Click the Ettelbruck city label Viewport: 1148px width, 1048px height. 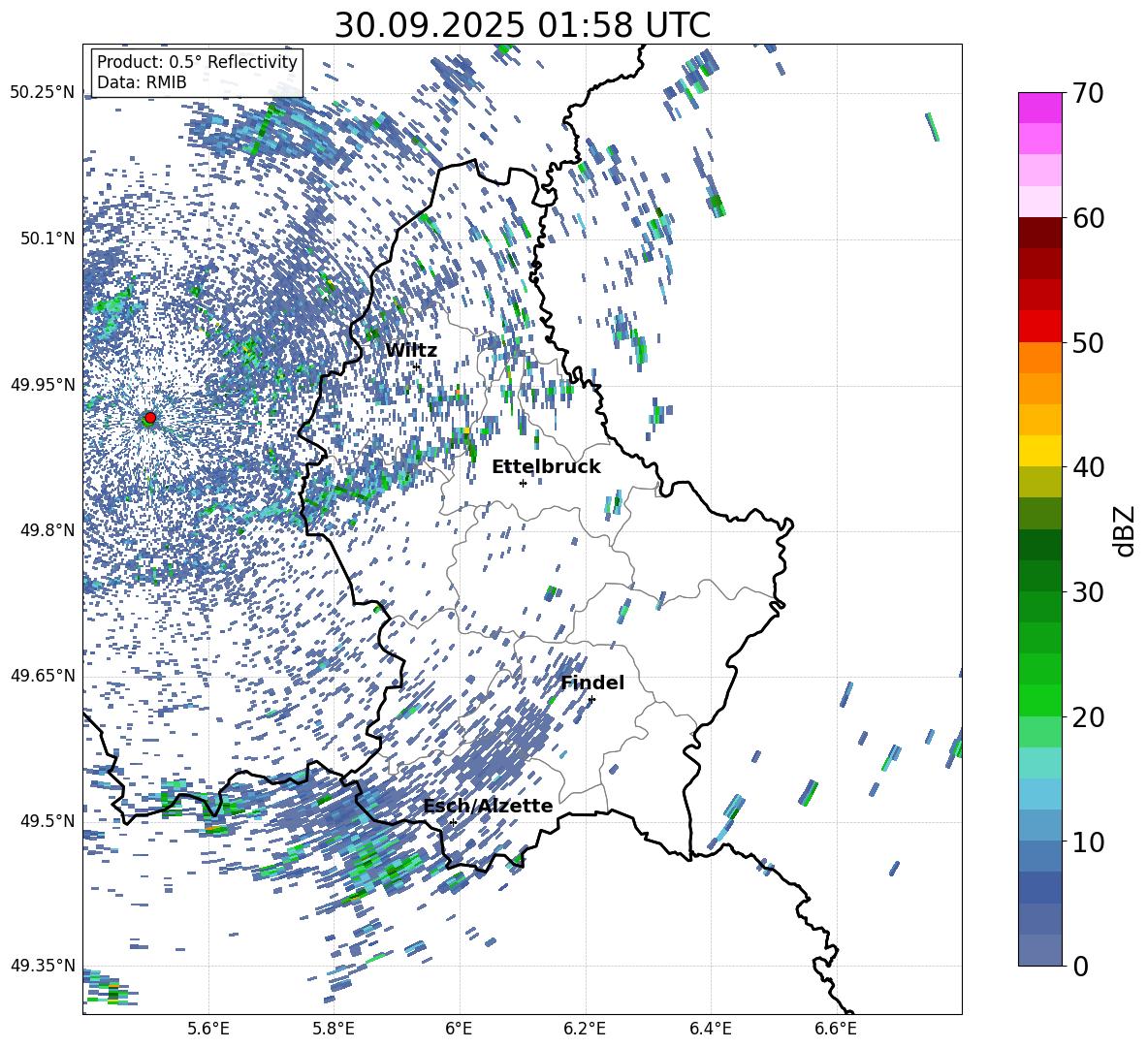click(546, 467)
